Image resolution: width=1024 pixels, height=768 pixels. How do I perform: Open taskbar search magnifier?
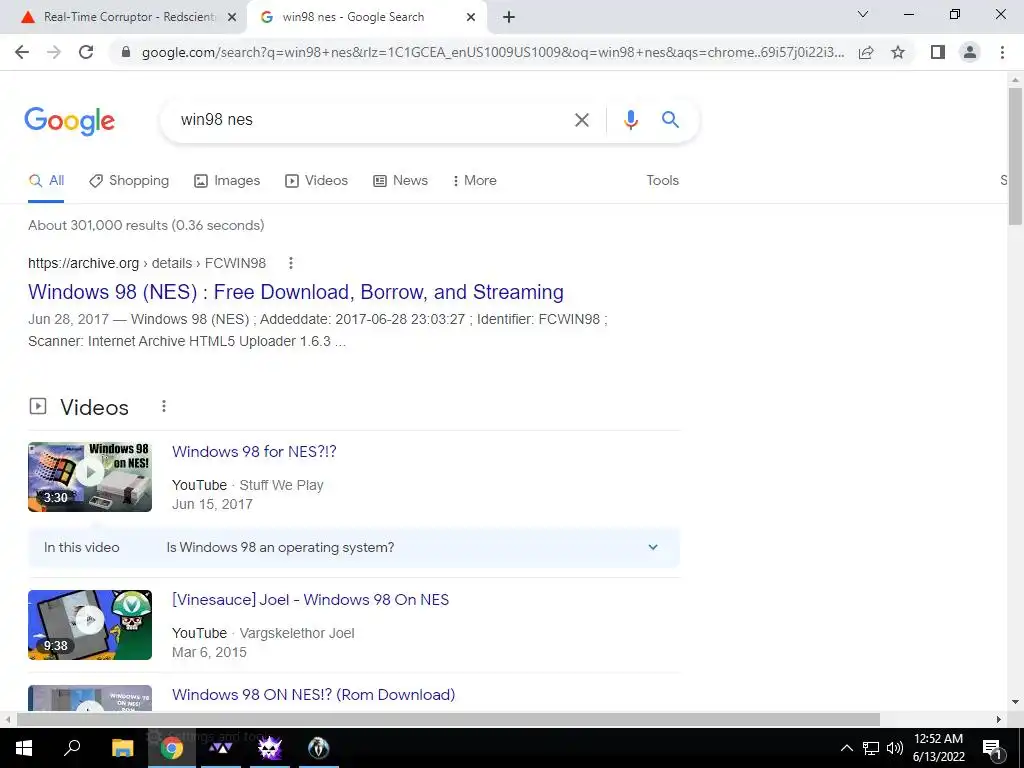(x=72, y=748)
